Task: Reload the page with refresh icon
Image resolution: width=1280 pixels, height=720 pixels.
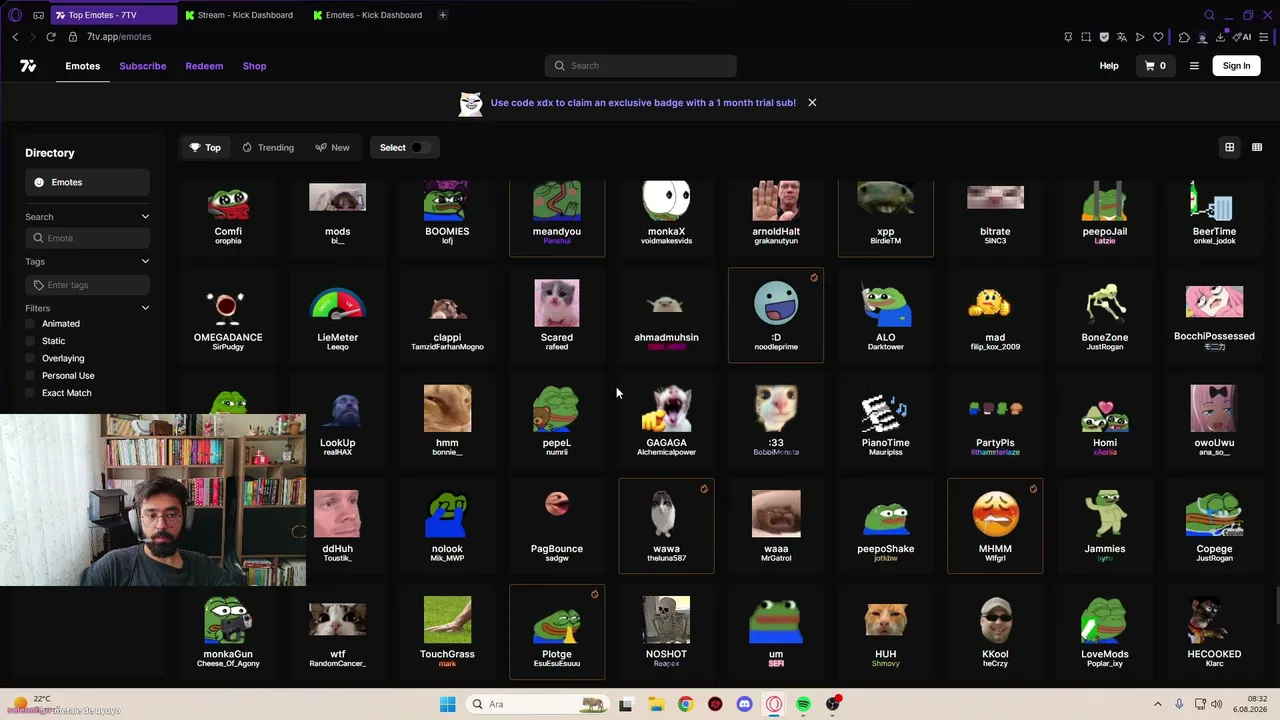Action: tap(51, 37)
